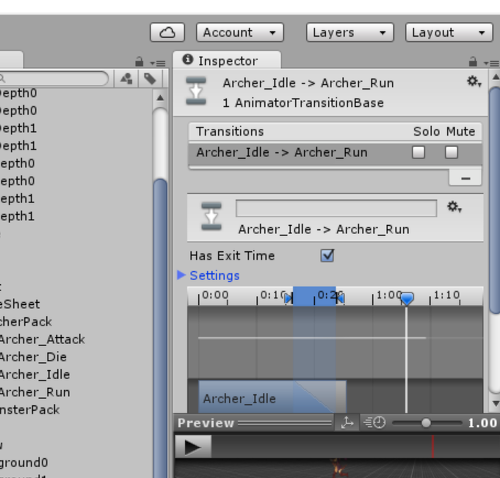Screen dimensions: 500x478
Task: Remove the transition with the minus button
Action: point(465,178)
